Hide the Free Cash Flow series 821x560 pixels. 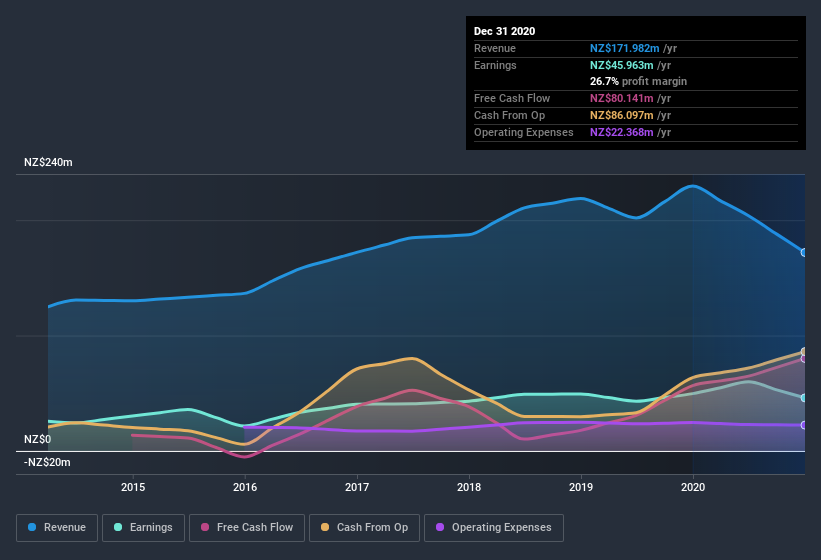coord(245,527)
